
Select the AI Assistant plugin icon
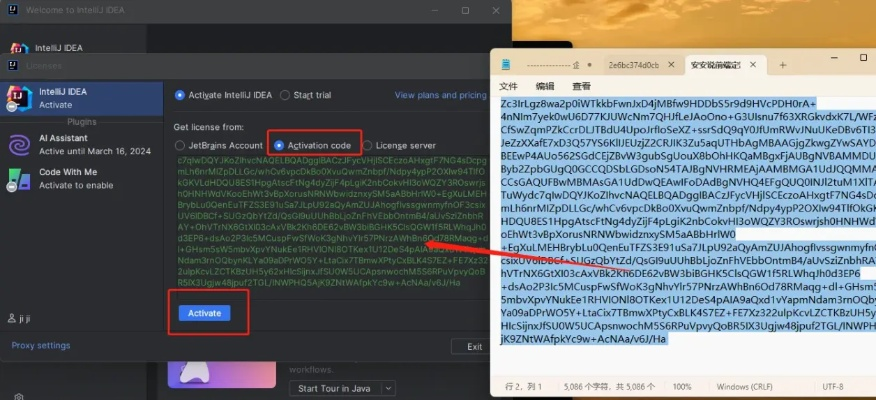point(20,145)
